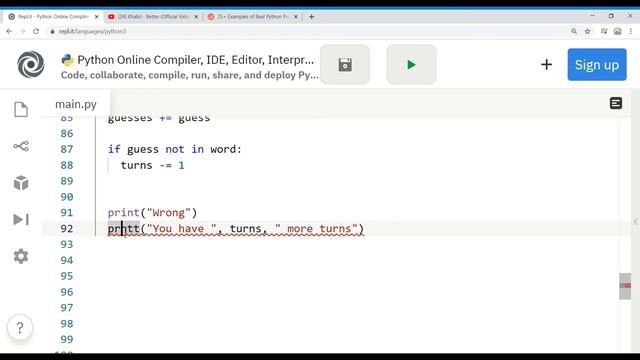Viewport: 640px width, 360px height.
Task: Switch to the Examples of Real Python tab
Action: [253, 17]
